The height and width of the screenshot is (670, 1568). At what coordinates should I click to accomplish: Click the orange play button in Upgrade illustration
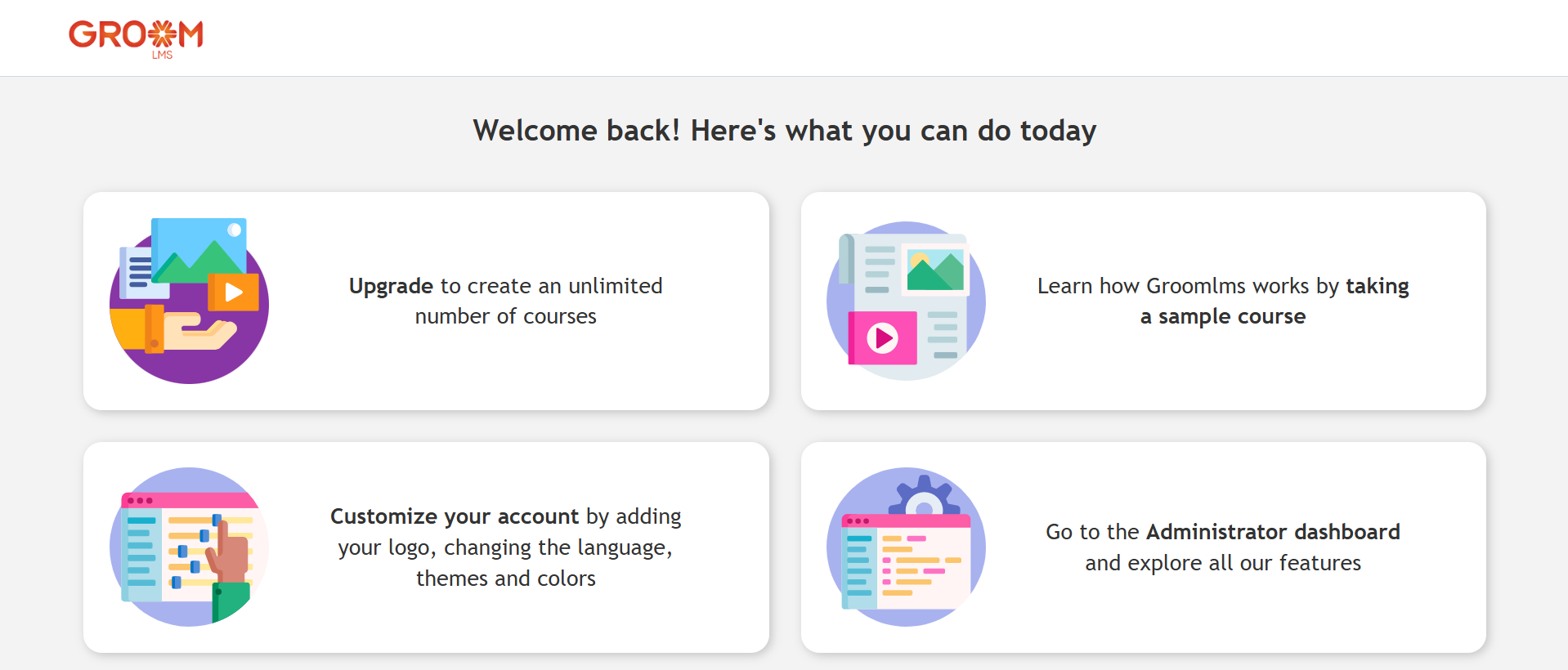click(x=234, y=293)
